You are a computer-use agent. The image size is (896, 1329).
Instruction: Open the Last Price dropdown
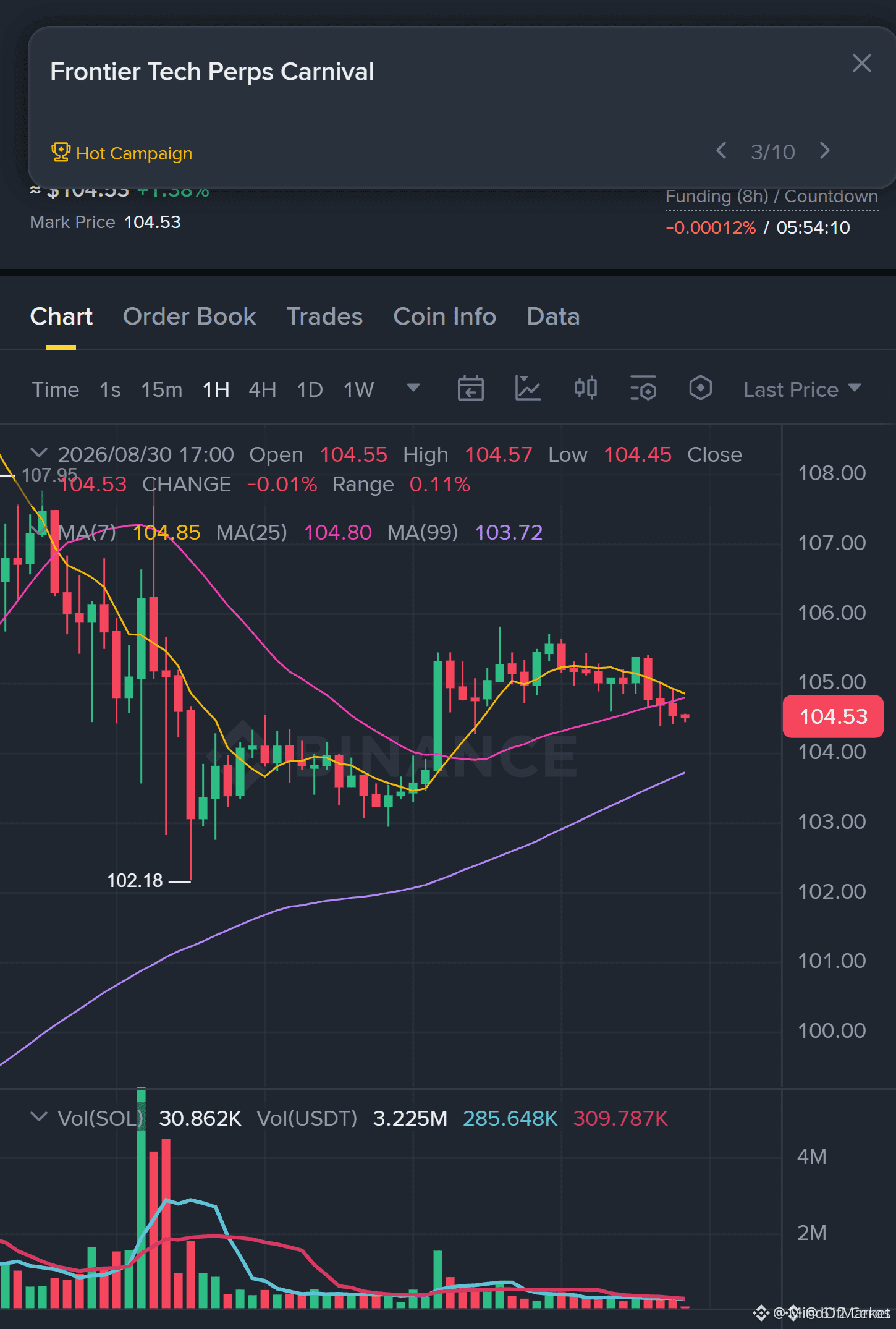click(x=801, y=389)
